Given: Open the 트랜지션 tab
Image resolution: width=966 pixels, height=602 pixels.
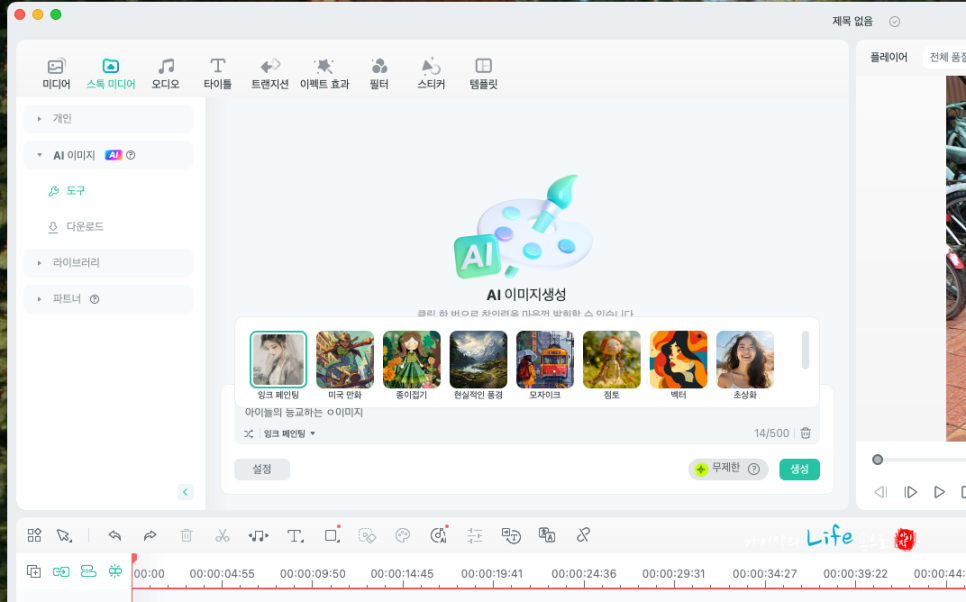Looking at the screenshot, I should click(x=270, y=73).
